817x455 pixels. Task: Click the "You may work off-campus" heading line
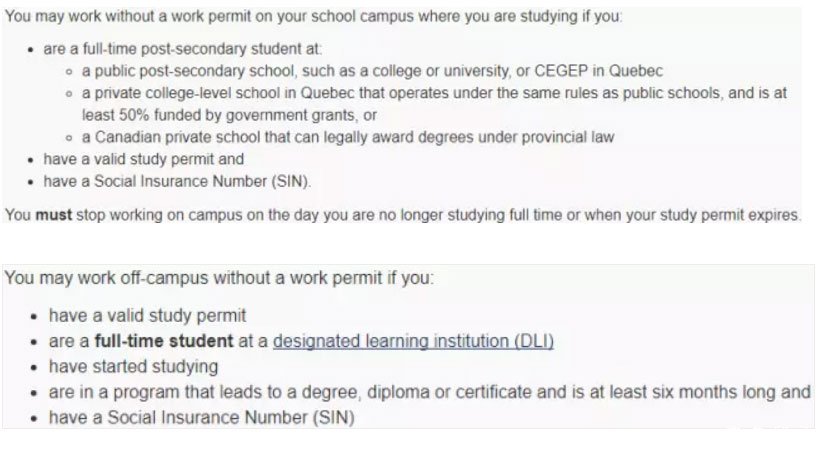click(x=220, y=277)
